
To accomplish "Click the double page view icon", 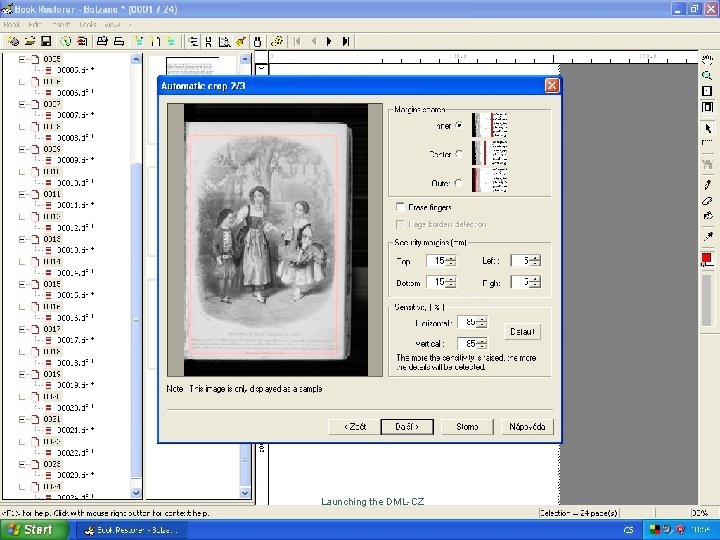I will (707, 107).
